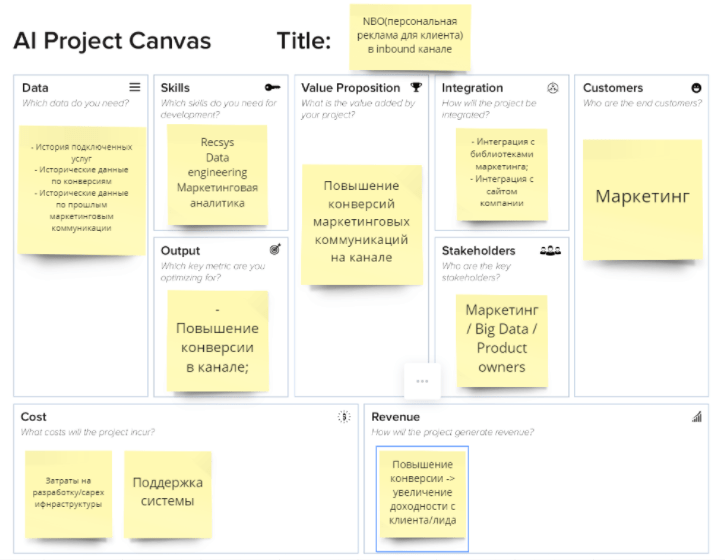
Task: Select the NBO title sticky note
Action: [410, 37]
